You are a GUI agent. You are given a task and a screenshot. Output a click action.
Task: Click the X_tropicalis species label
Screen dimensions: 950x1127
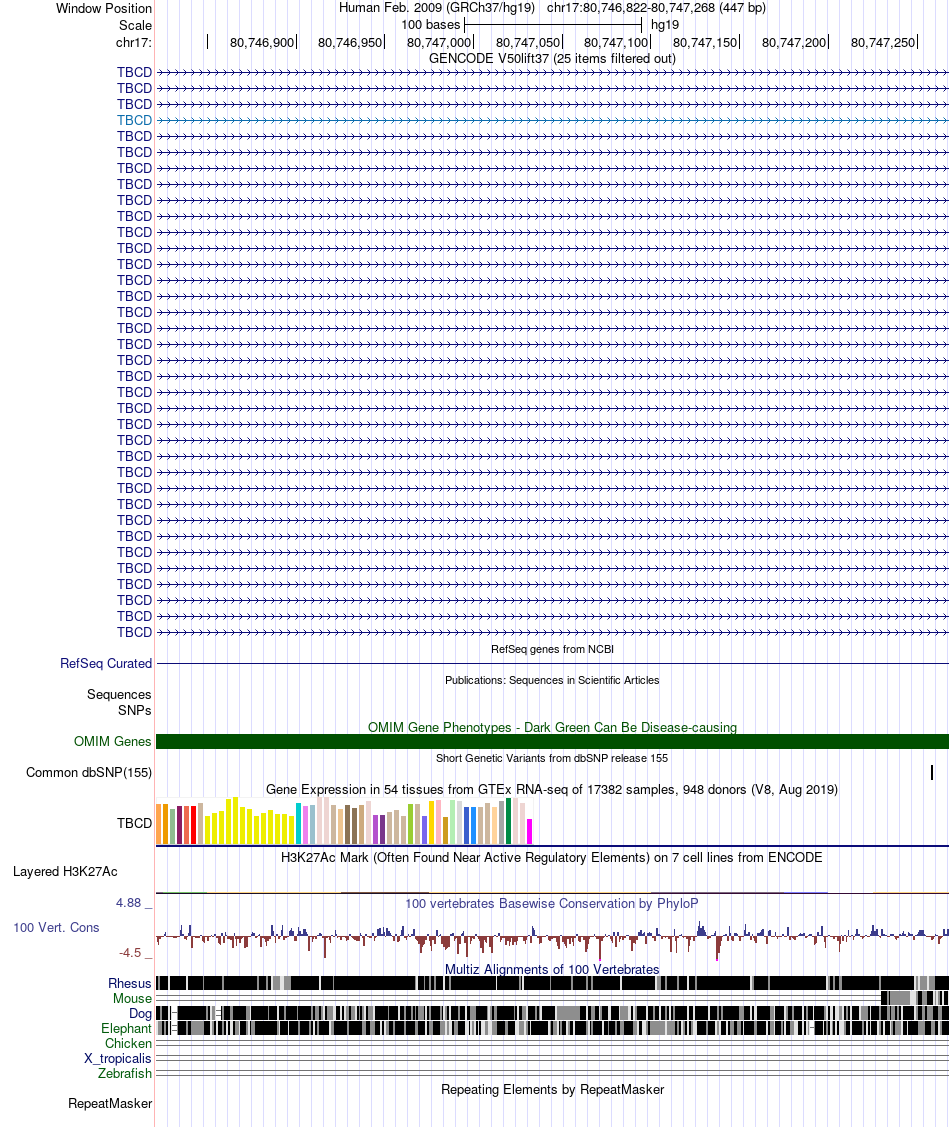click(118, 1059)
